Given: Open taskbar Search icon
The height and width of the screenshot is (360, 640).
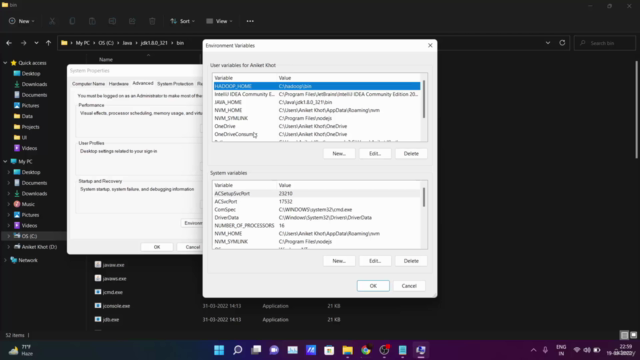Looking at the screenshot, I should pyautogui.click(x=238, y=350).
